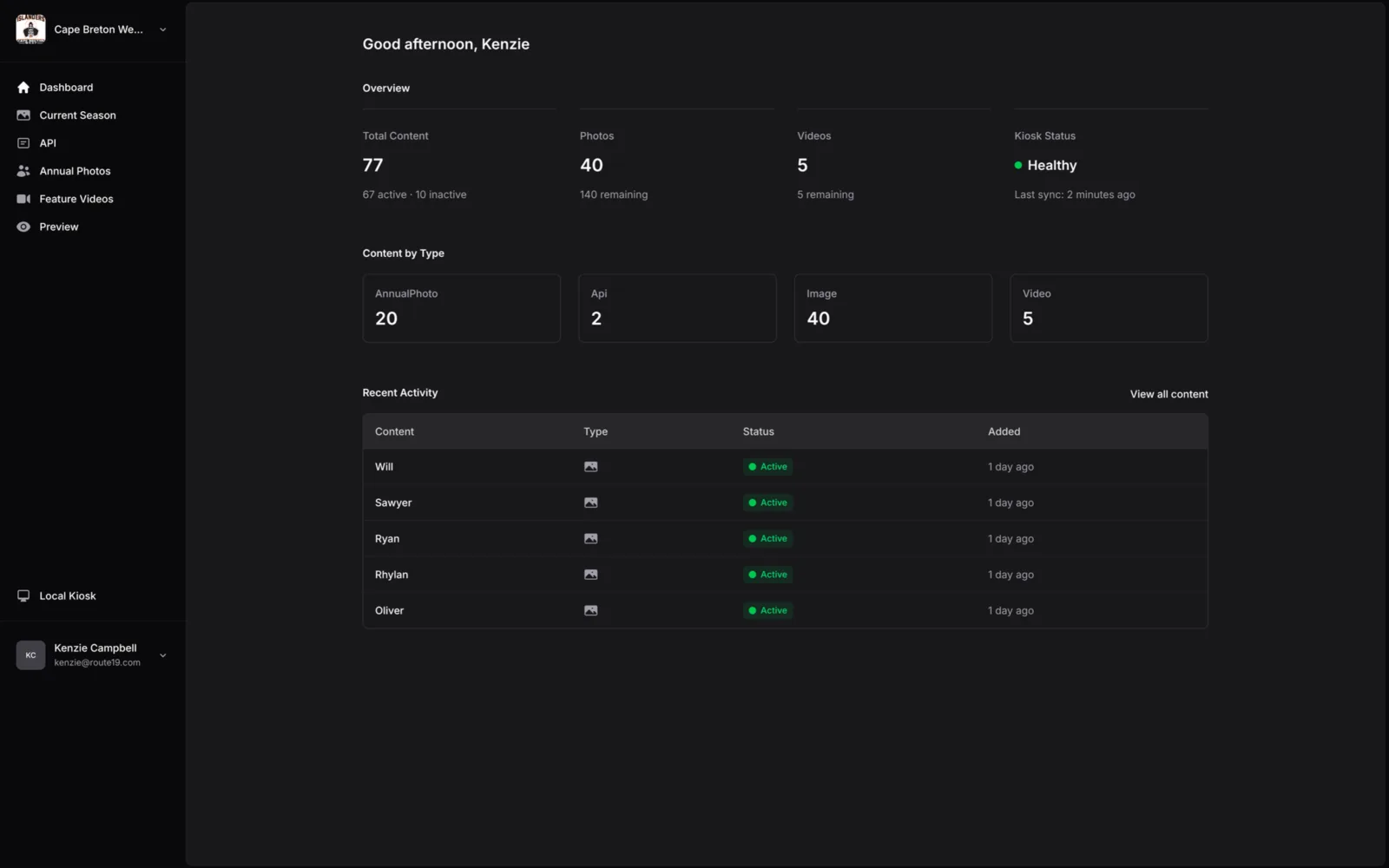Click the image type icon in Will row

591,467
